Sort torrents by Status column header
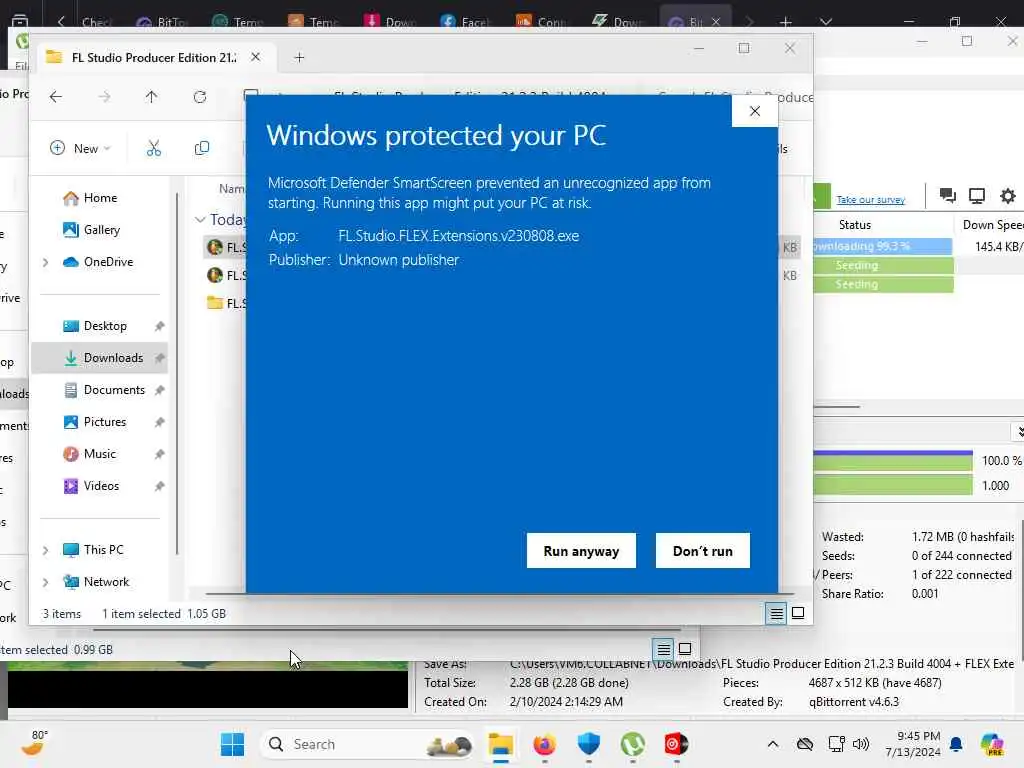 [855, 225]
